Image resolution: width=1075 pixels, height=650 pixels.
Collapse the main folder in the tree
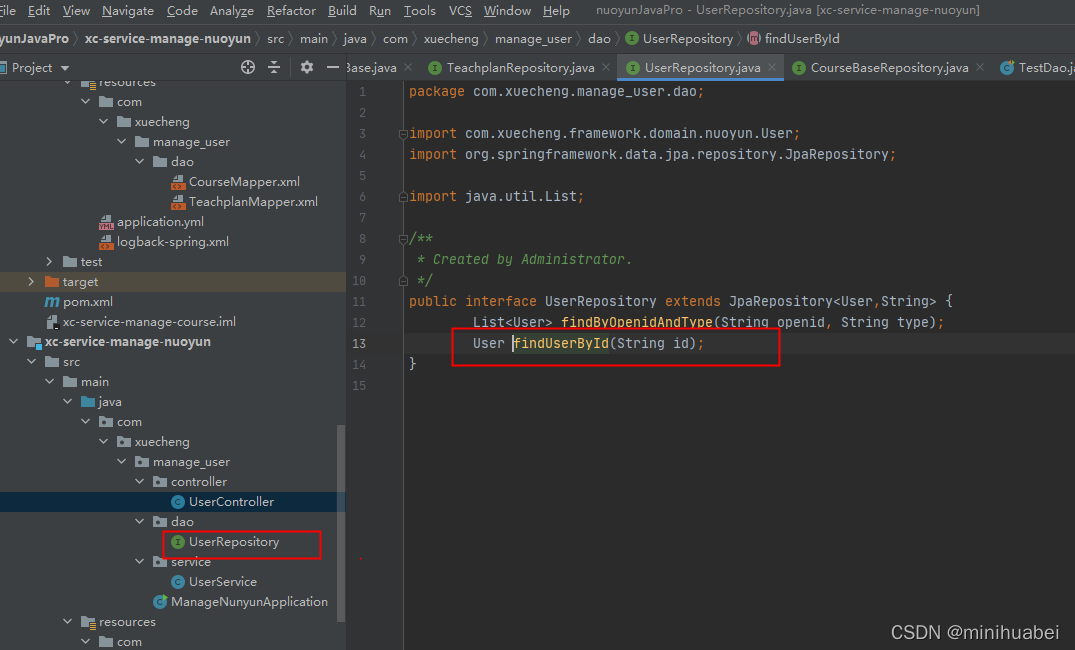point(49,382)
